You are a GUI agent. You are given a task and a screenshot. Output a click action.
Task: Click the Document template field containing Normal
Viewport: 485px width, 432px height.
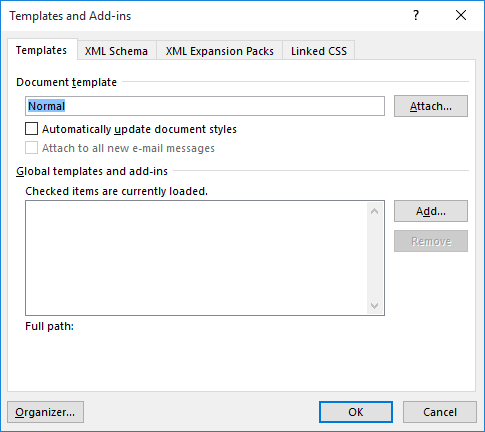tap(205, 106)
